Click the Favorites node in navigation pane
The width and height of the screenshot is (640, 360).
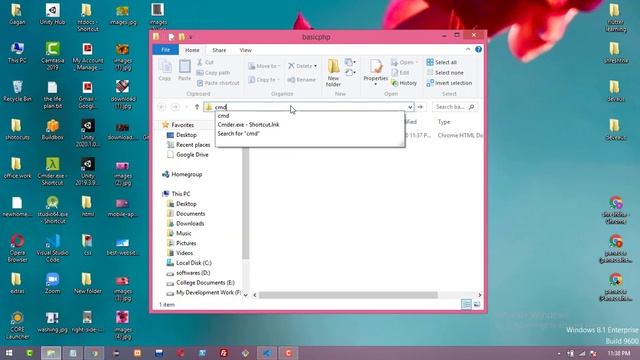[x=182, y=125]
